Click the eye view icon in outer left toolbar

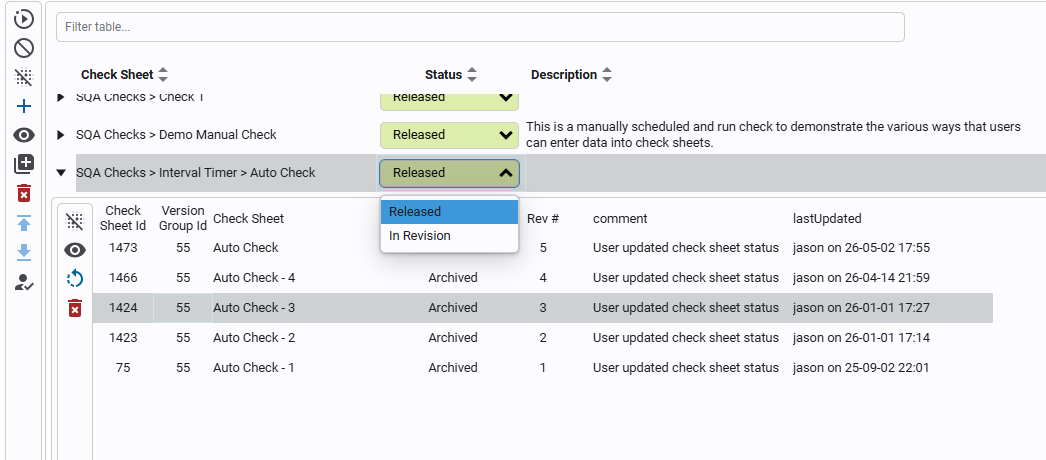[23, 135]
